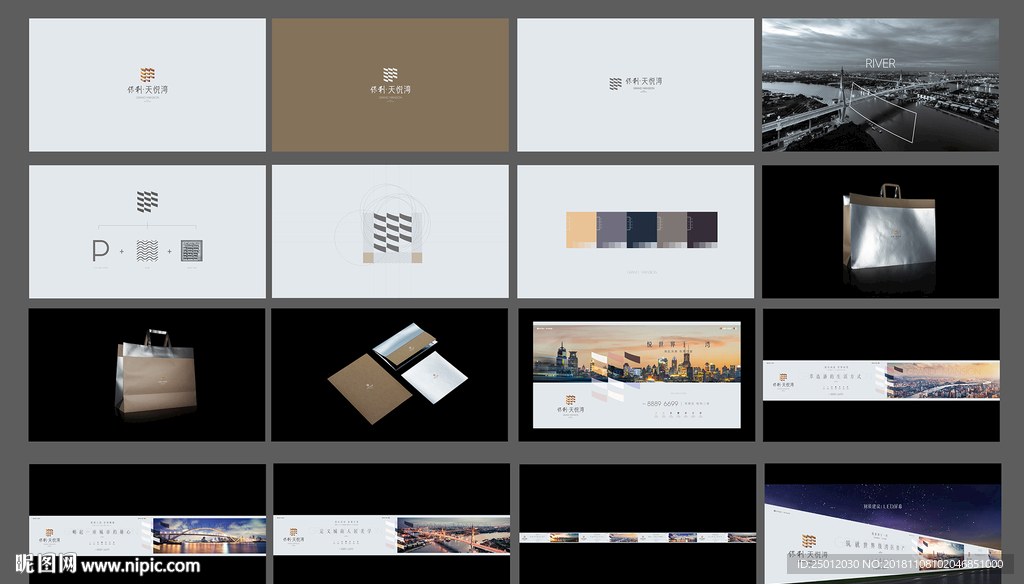Click the RIVER text on aerial photo
Screen dimensions: 1024x584
pyautogui.click(x=880, y=63)
